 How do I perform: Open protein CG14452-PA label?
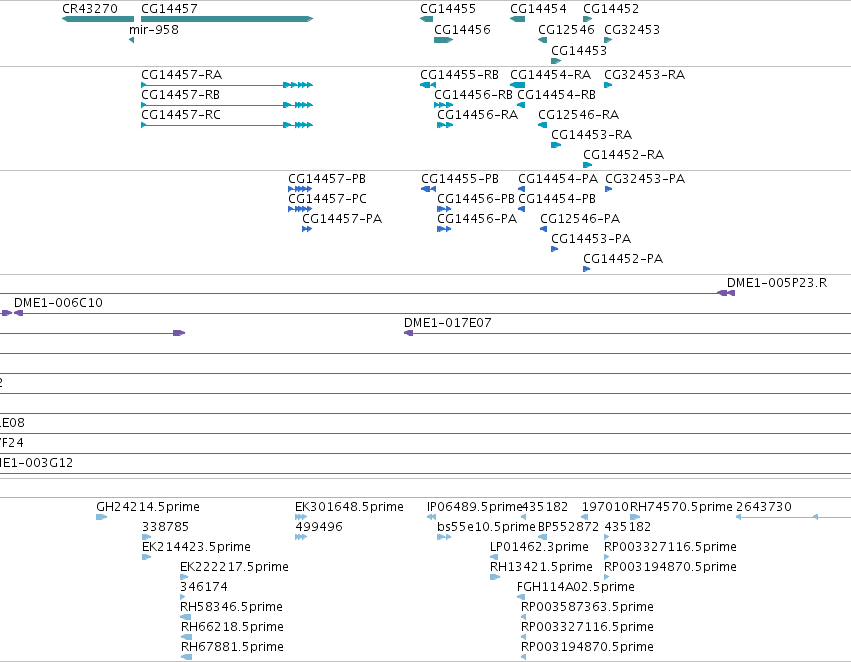pyautogui.click(x=623, y=259)
